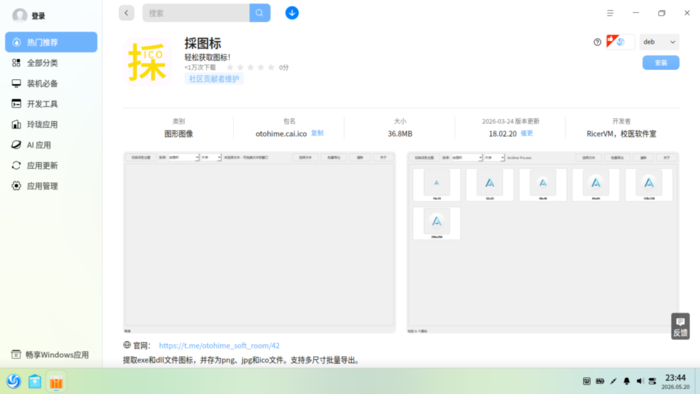Open the second screenshot with extracted icons
This screenshot has width=700, height=394.
(543, 242)
